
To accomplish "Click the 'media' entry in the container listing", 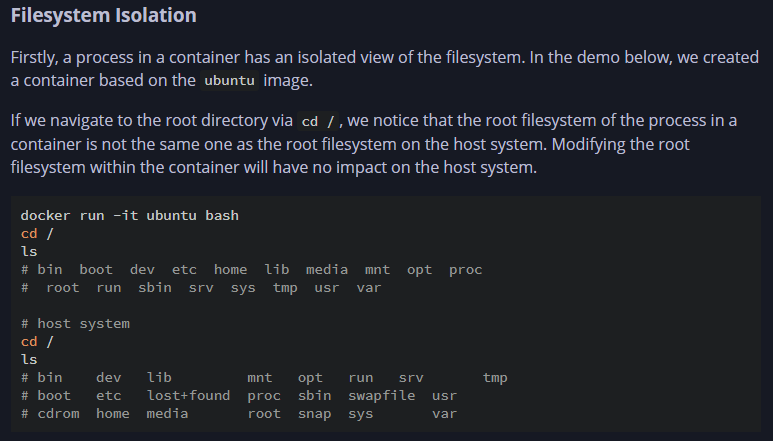I will tap(327, 270).
